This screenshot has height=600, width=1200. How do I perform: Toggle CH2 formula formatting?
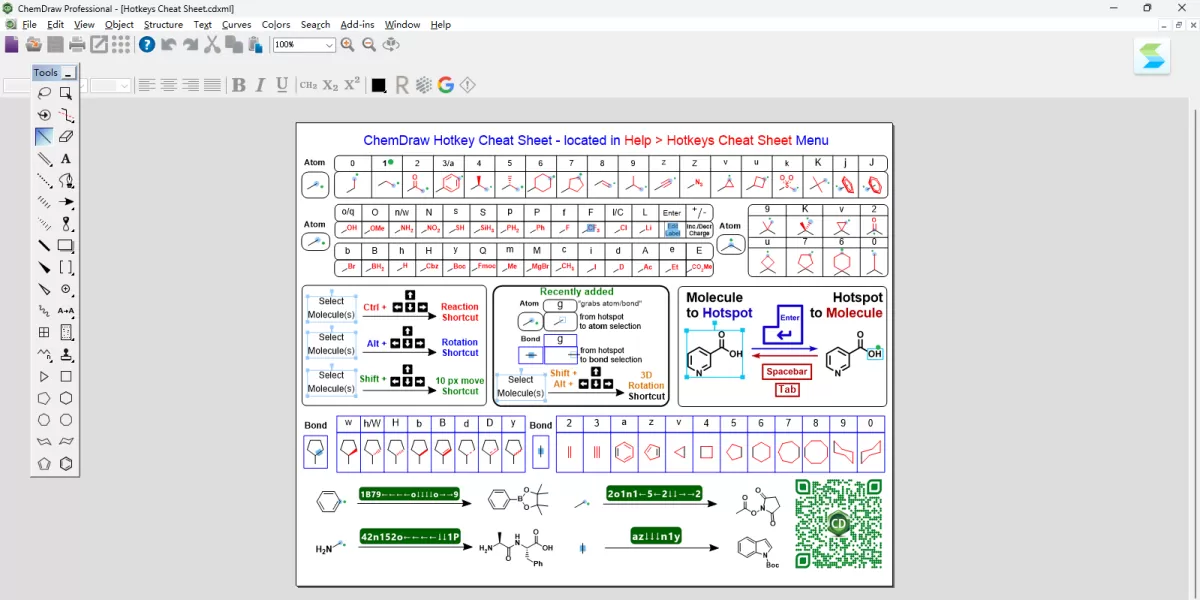(x=308, y=85)
